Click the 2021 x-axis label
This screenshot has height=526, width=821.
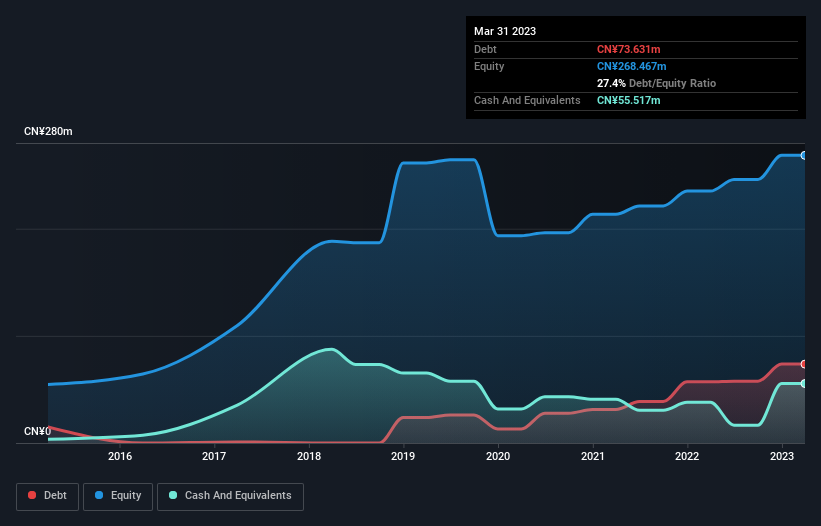coord(593,456)
